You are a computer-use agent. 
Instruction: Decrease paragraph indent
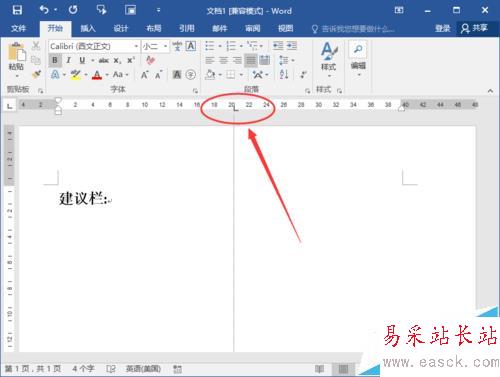[x=278, y=46]
